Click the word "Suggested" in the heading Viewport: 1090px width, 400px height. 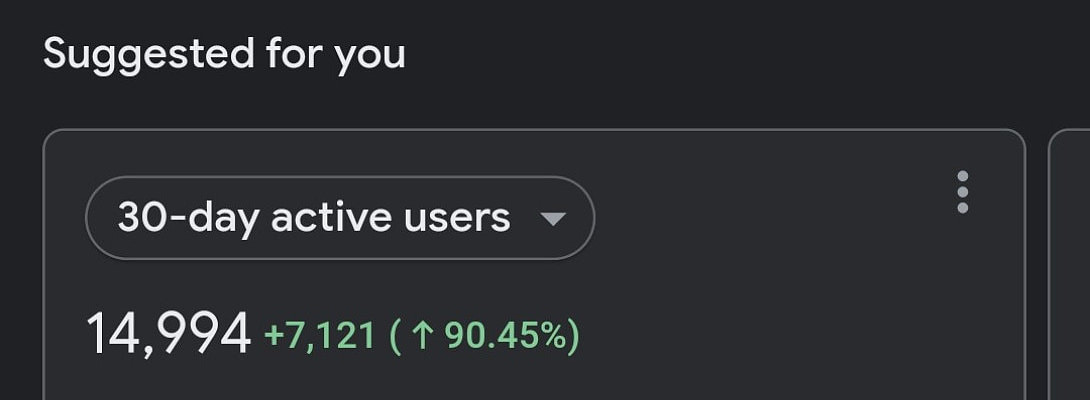pos(147,53)
